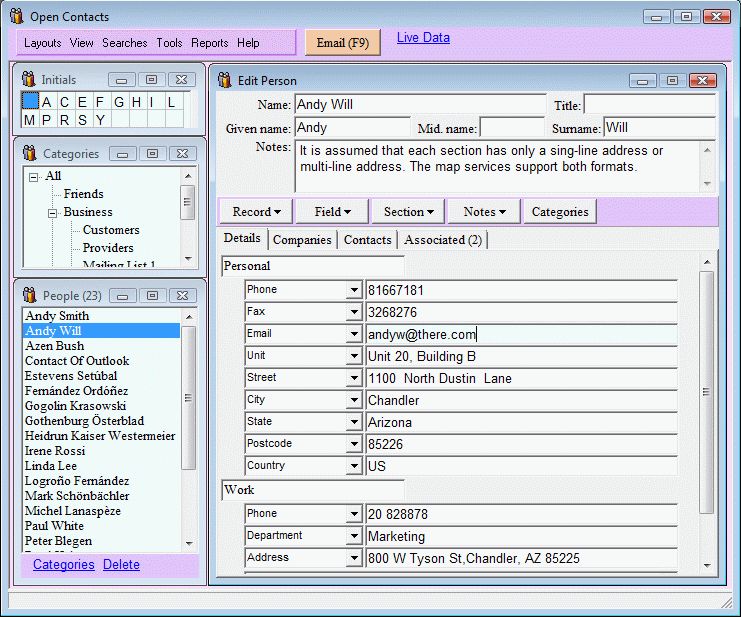Click the Categories panel icon

point(29,153)
